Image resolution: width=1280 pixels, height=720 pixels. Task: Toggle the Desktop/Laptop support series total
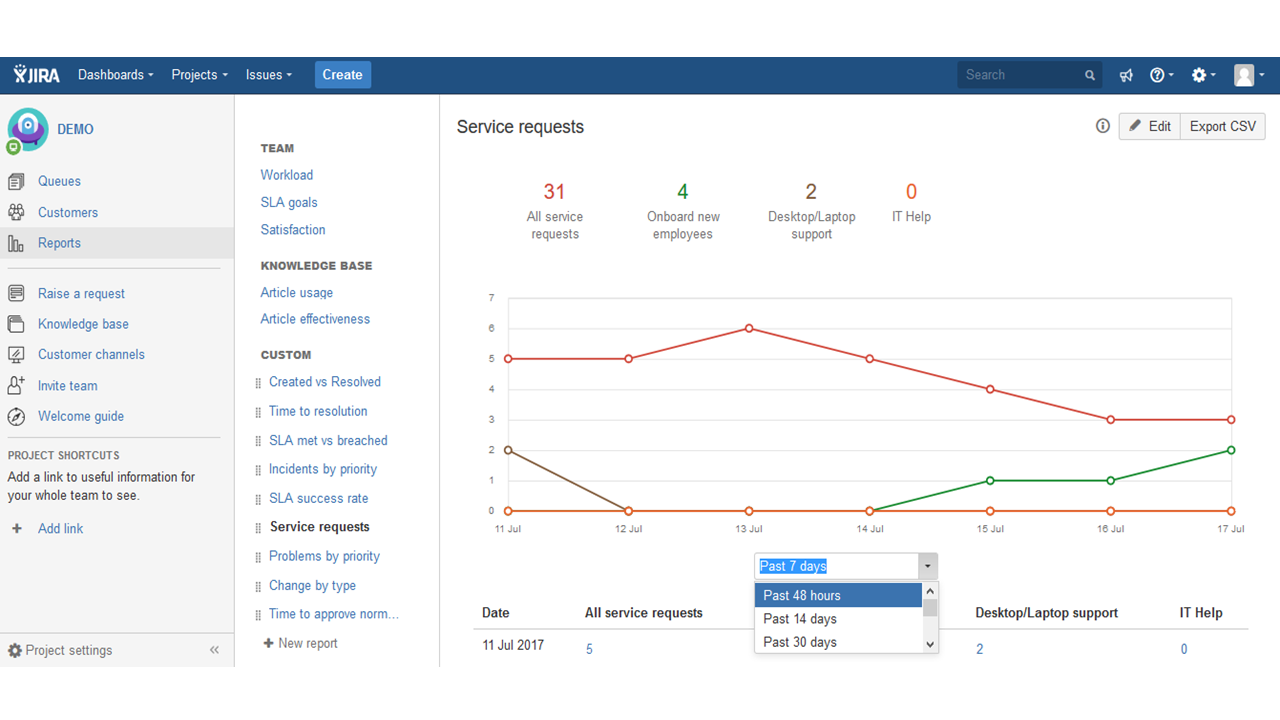coord(811,210)
